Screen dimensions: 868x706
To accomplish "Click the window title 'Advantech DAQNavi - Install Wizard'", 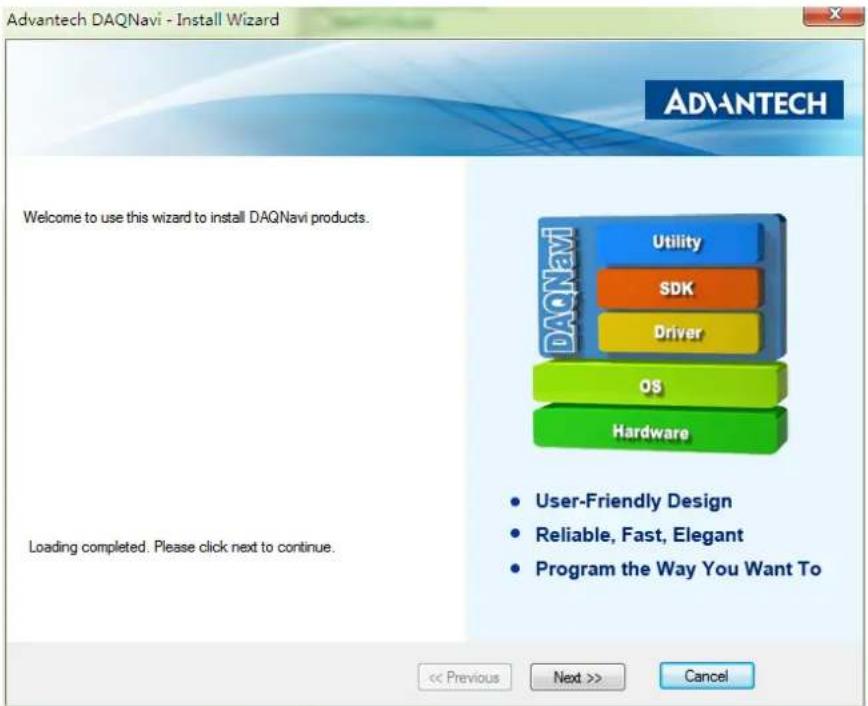I will (x=143, y=20).
